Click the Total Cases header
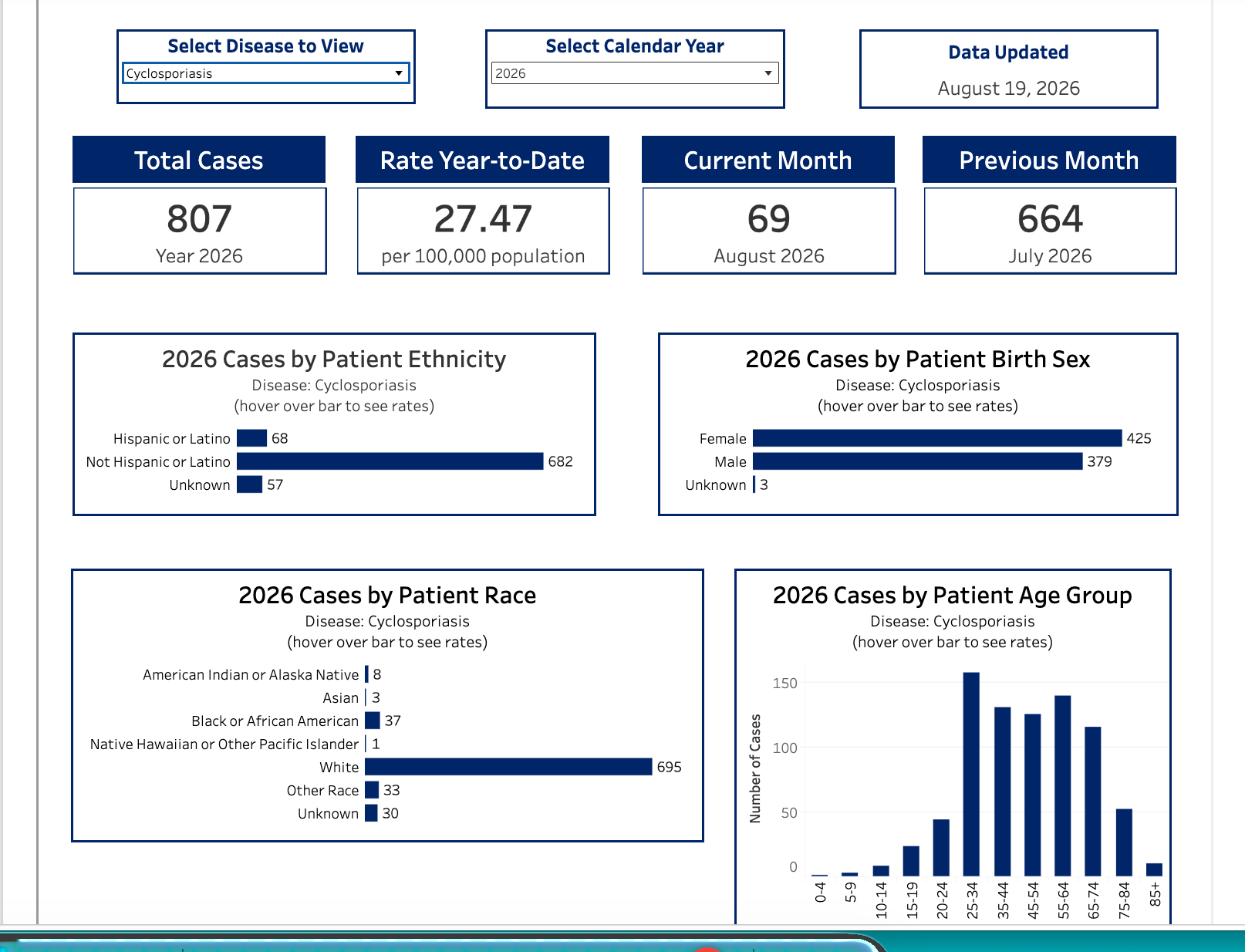 199,160
